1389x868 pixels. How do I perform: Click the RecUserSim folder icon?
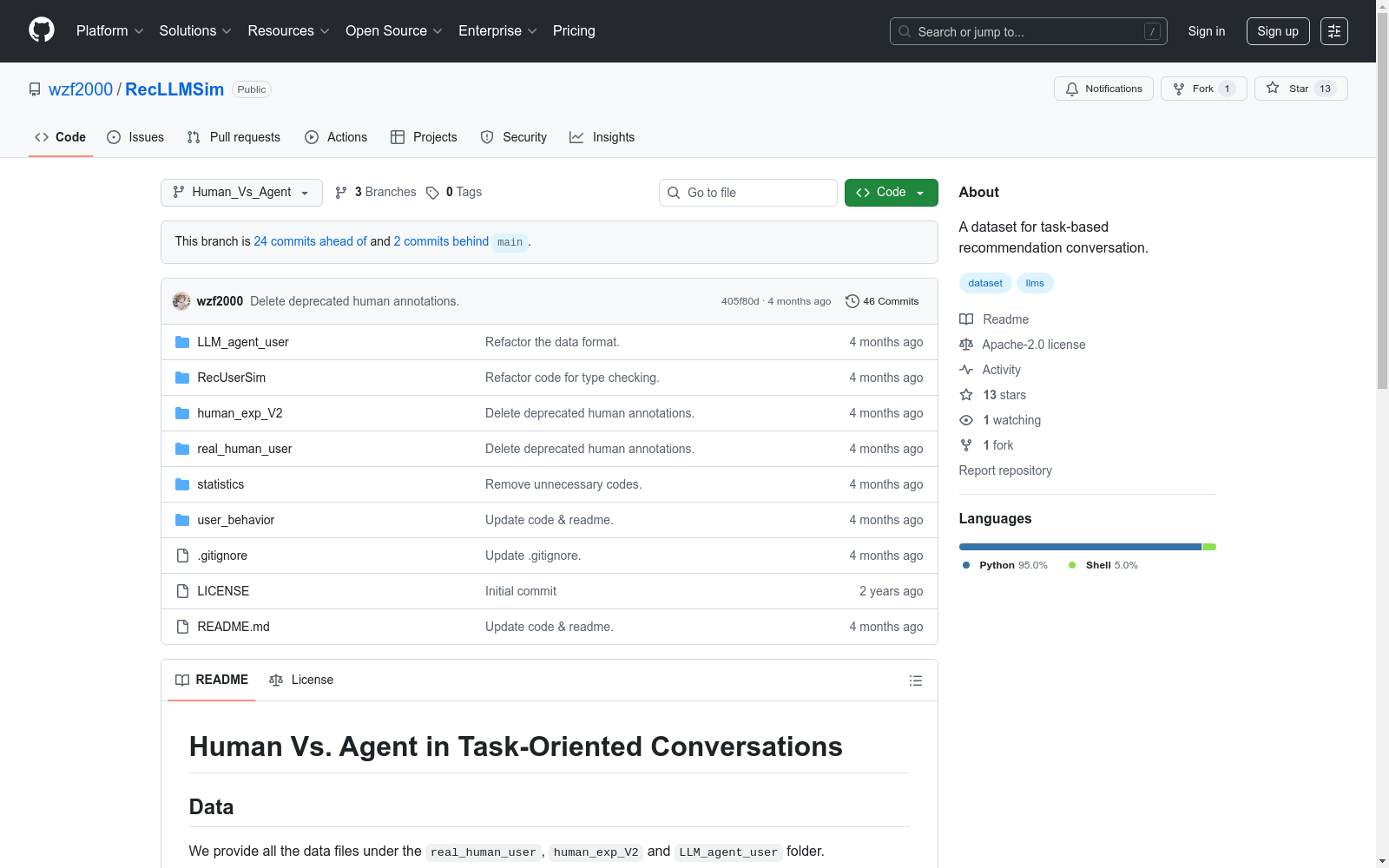pyautogui.click(x=182, y=378)
